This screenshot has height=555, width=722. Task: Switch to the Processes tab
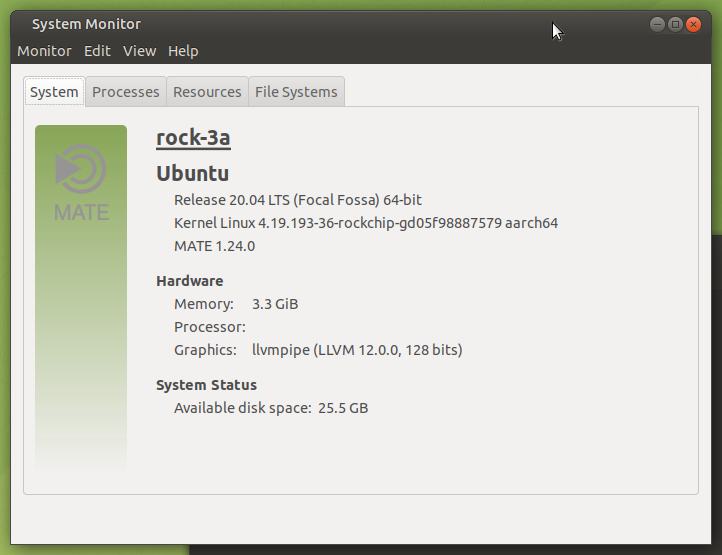(x=126, y=92)
